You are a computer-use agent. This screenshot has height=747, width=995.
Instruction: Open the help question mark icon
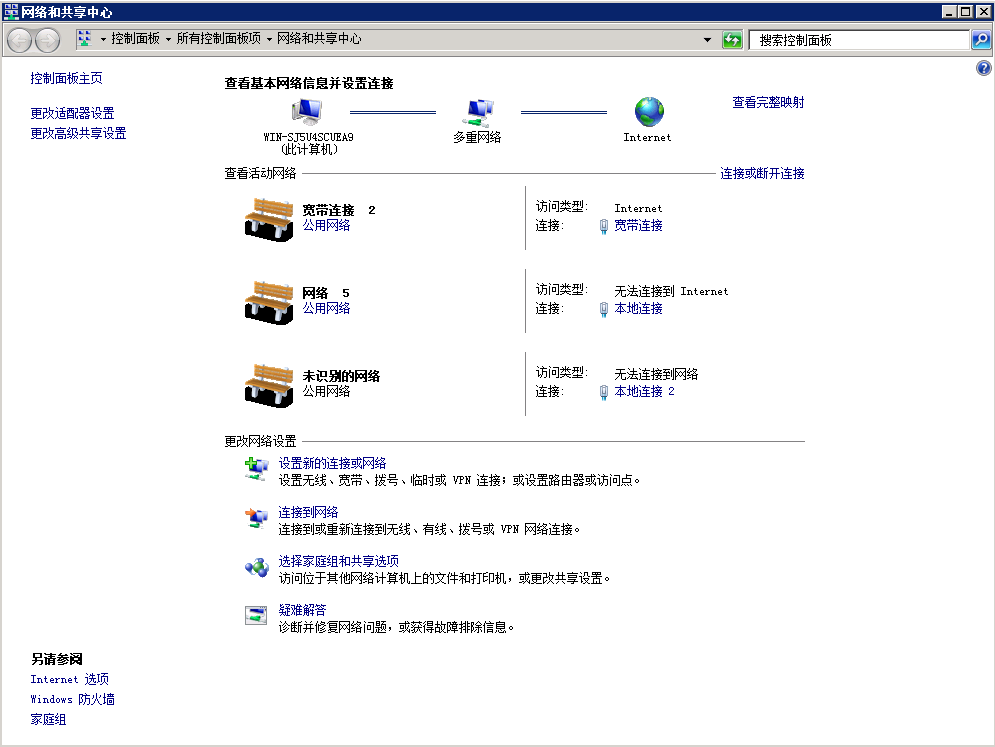982,68
